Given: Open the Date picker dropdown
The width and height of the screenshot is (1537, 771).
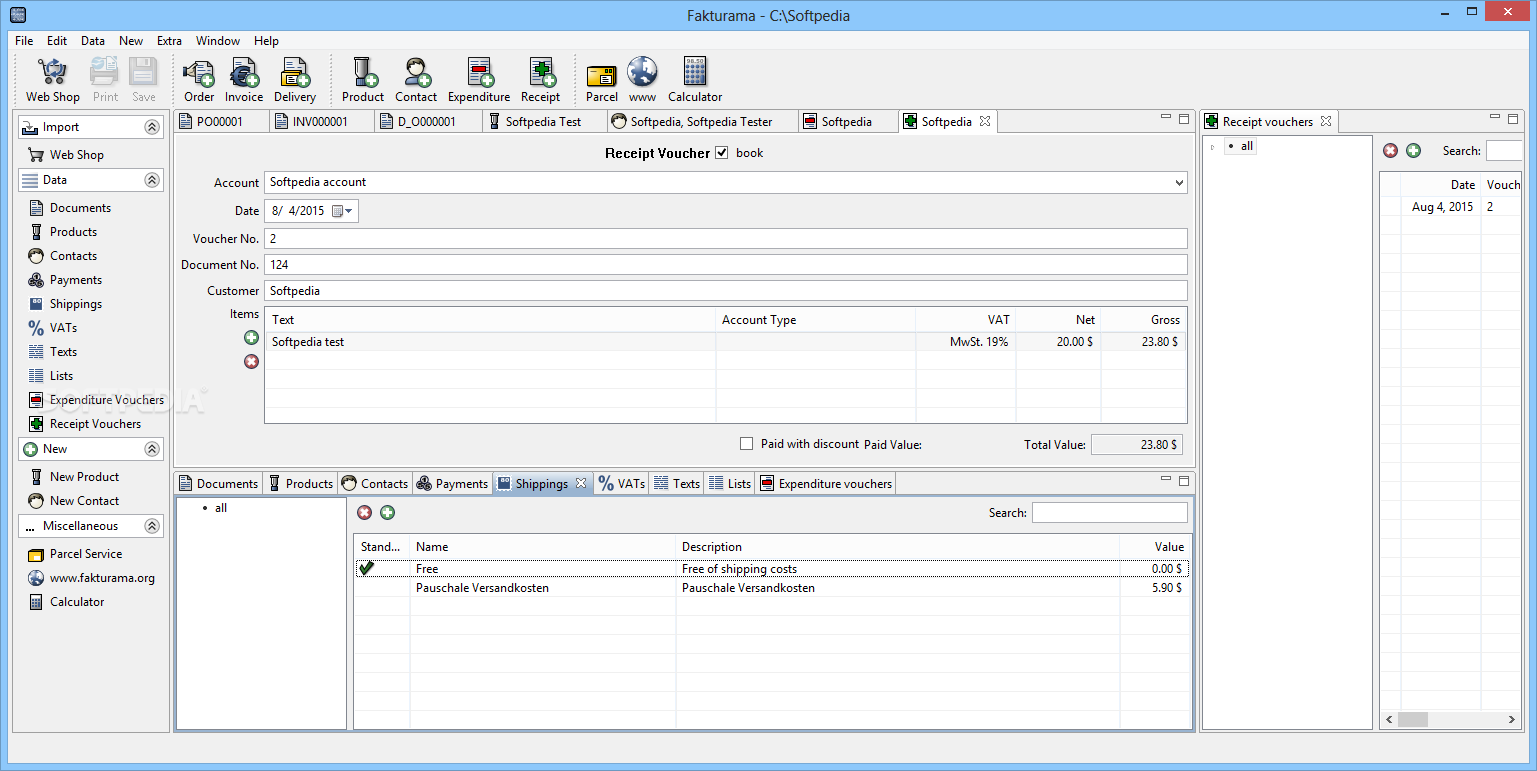Looking at the screenshot, I should click(x=343, y=211).
